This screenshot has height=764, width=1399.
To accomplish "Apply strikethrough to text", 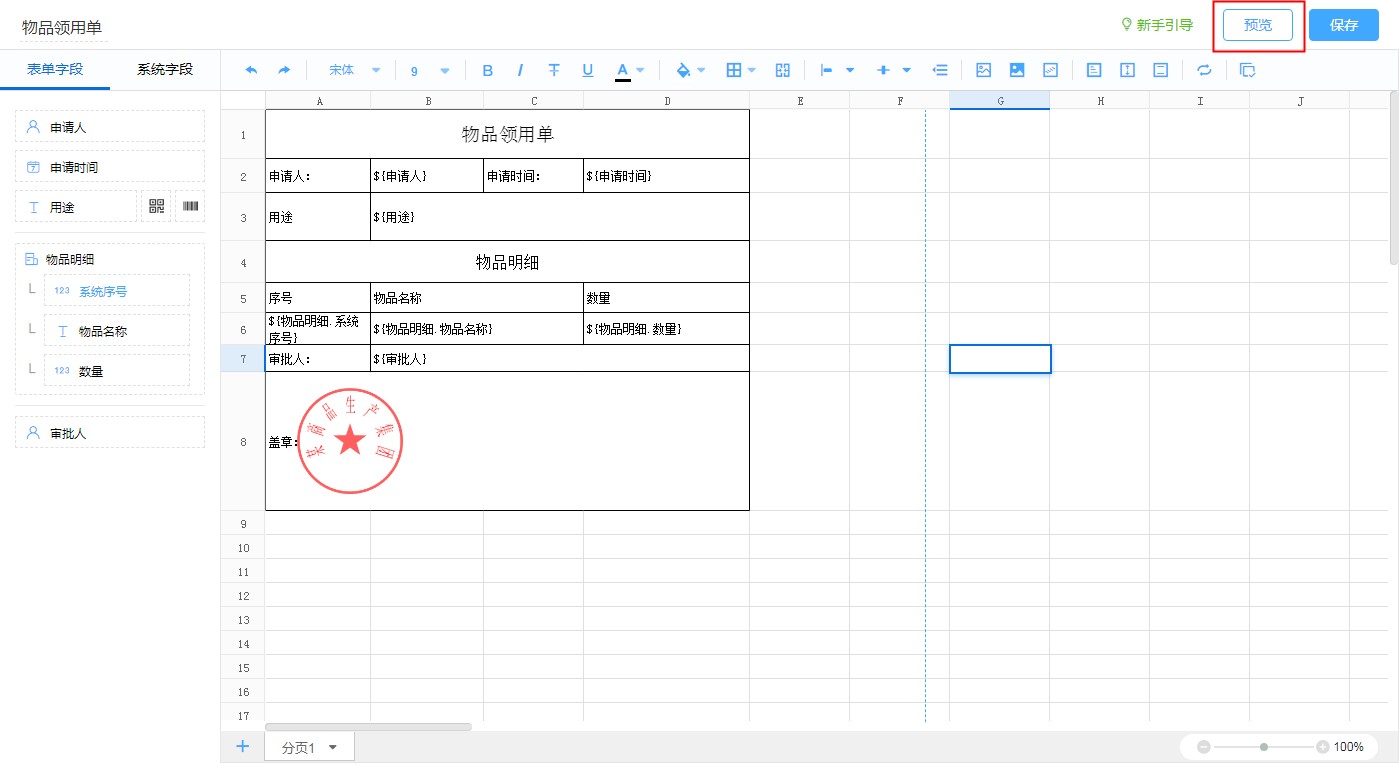I will coord(554,70).
